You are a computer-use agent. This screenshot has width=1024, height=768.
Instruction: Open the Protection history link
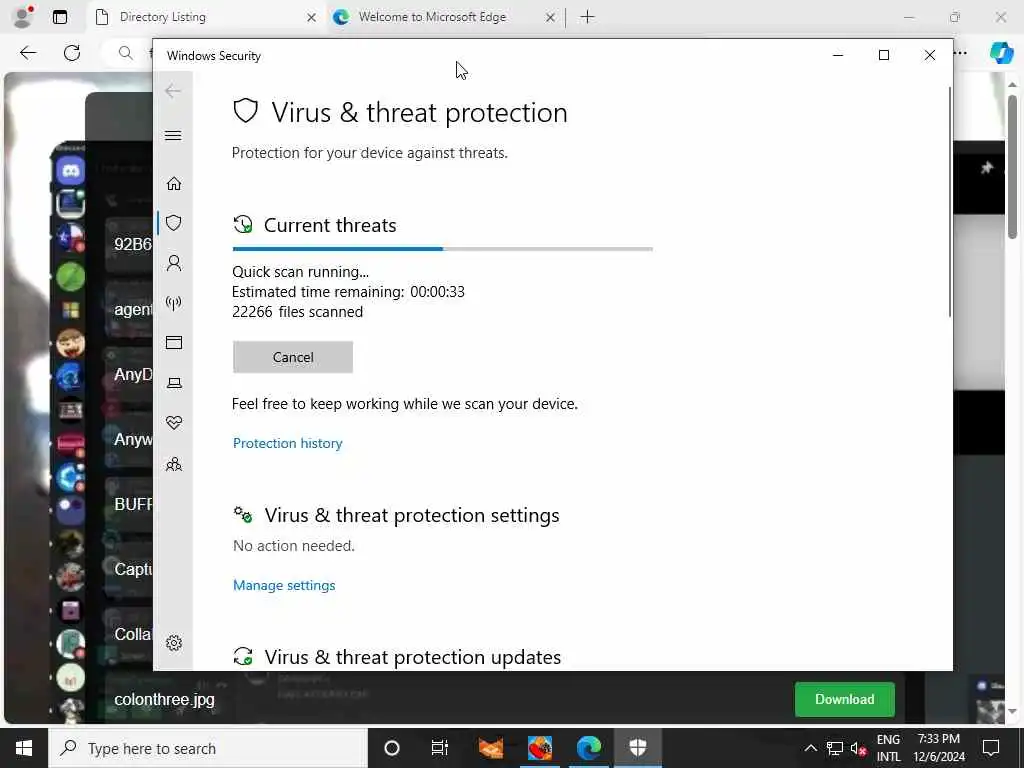point(287,443)
